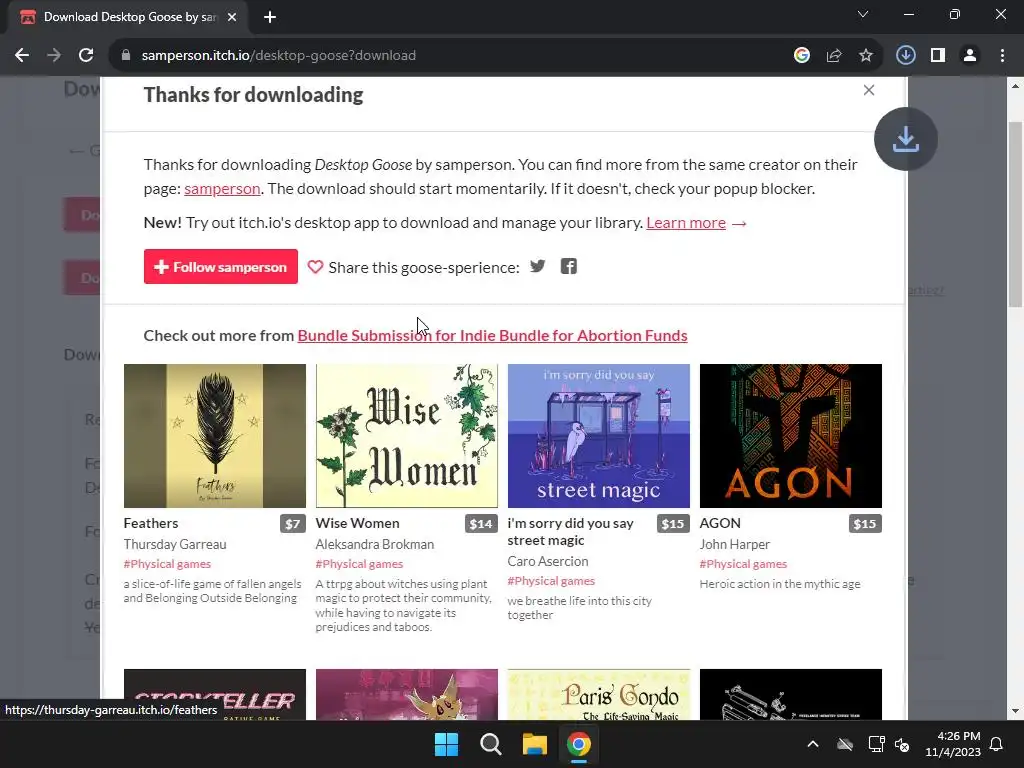1024x768 pixels.
Task: Open author Caro Asercion
Action: (548, 561)
